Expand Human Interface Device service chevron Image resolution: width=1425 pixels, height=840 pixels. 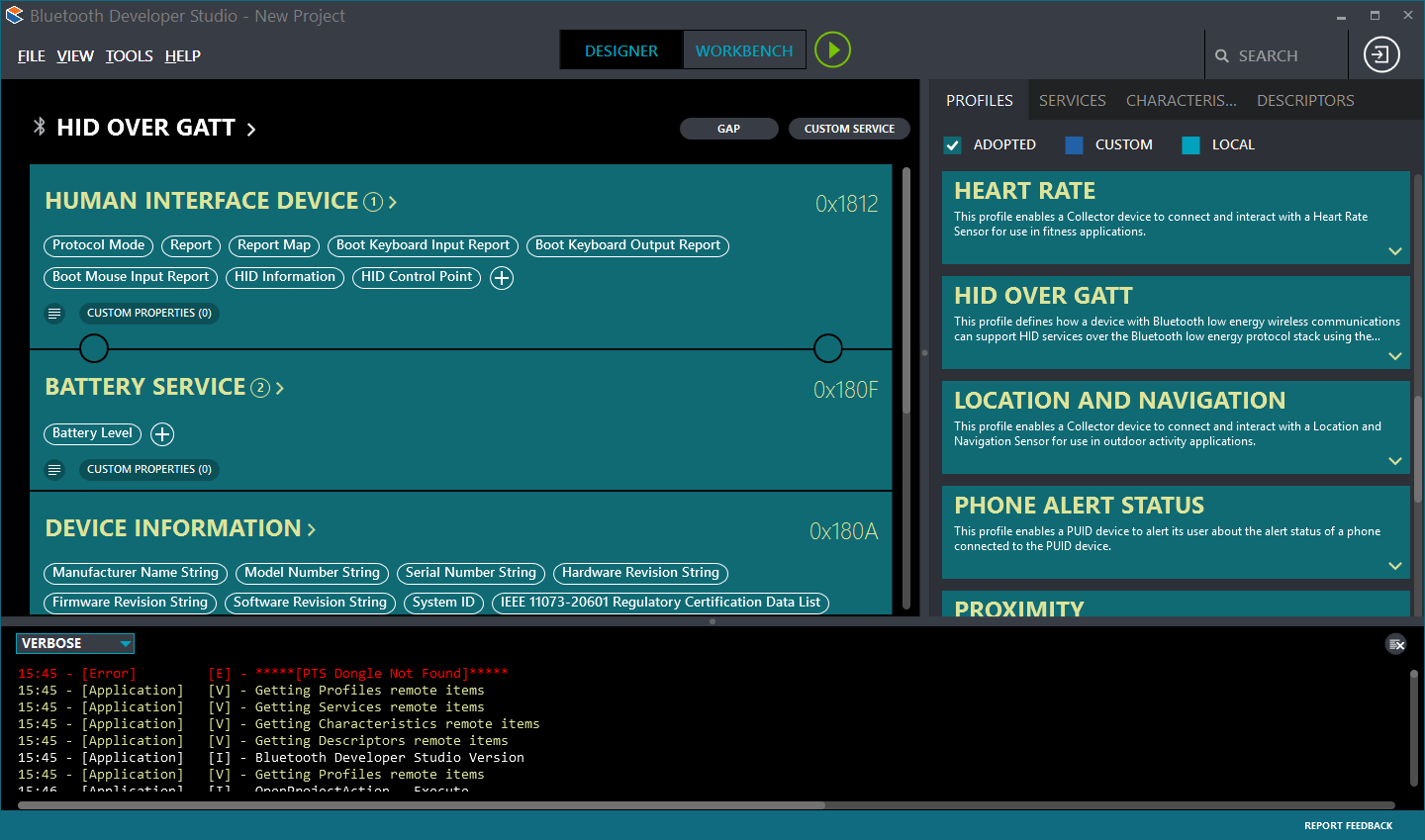coord(393,202)
